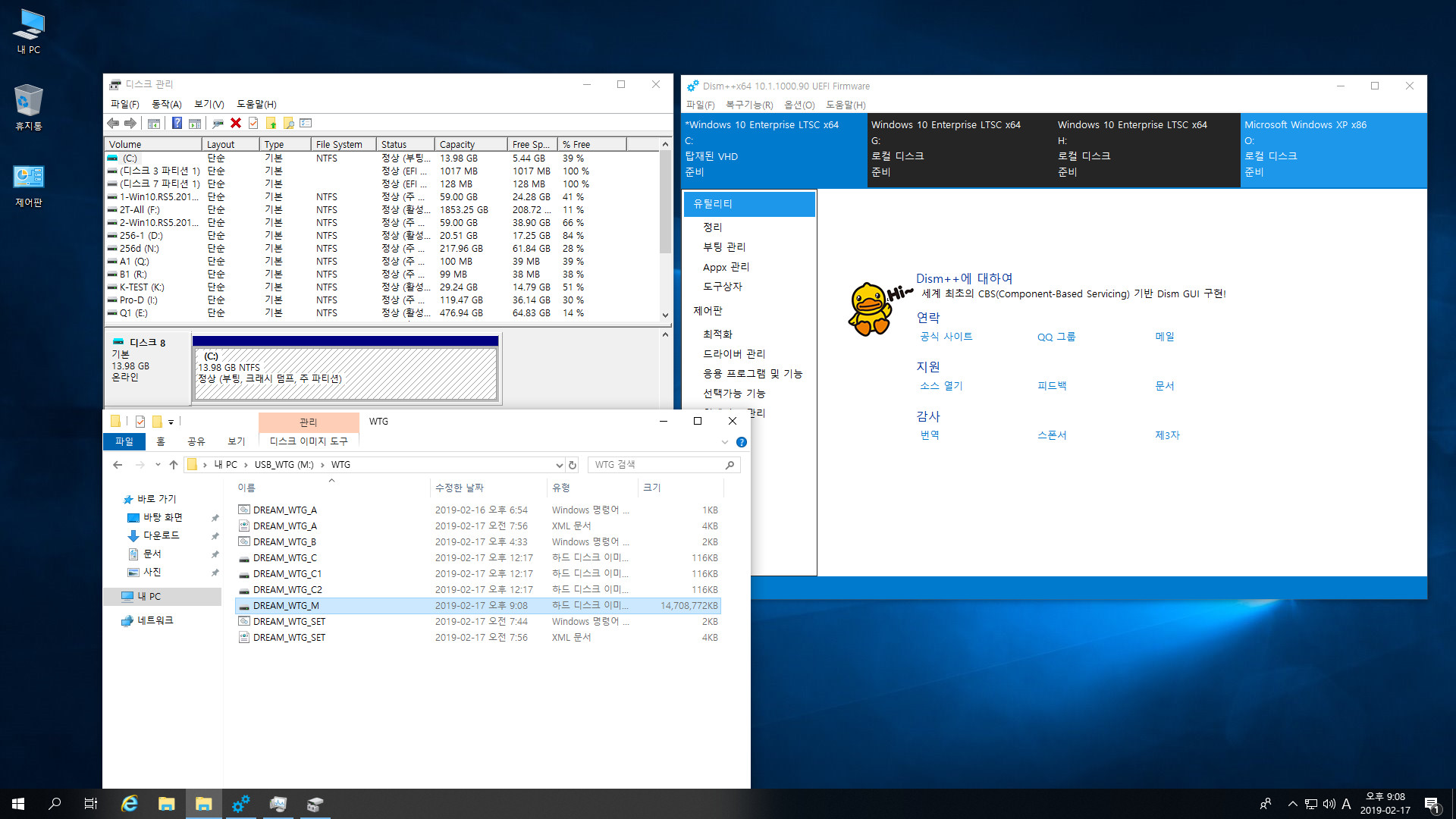Click the 피드백 link in Dism++
This screenshot has height=819, width=1456.
pos(1052,386)
